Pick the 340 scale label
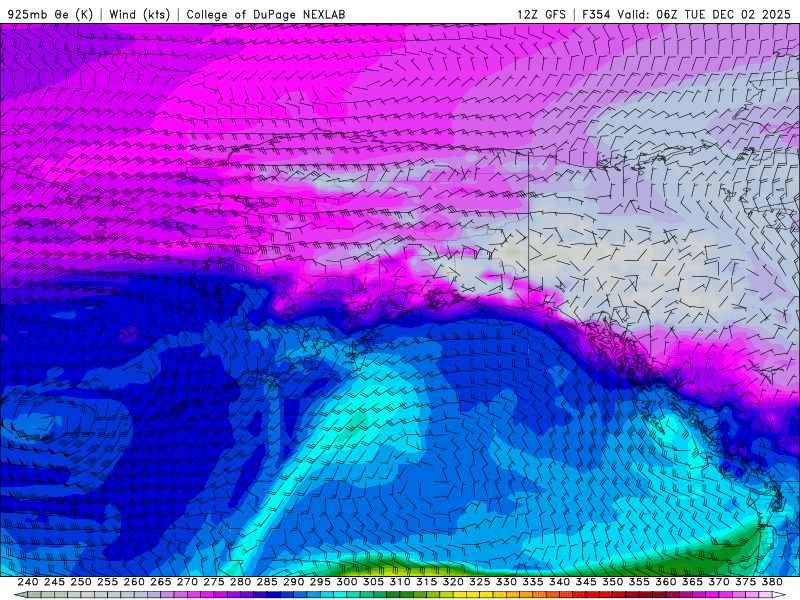 [559, 582]
